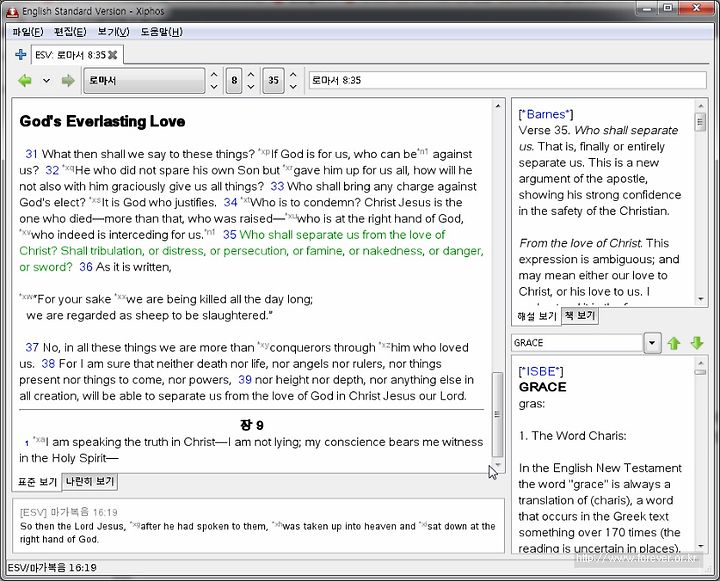720x581 pixels.
Task: Click verse number 33 link
Action: [x=277, y=186]
